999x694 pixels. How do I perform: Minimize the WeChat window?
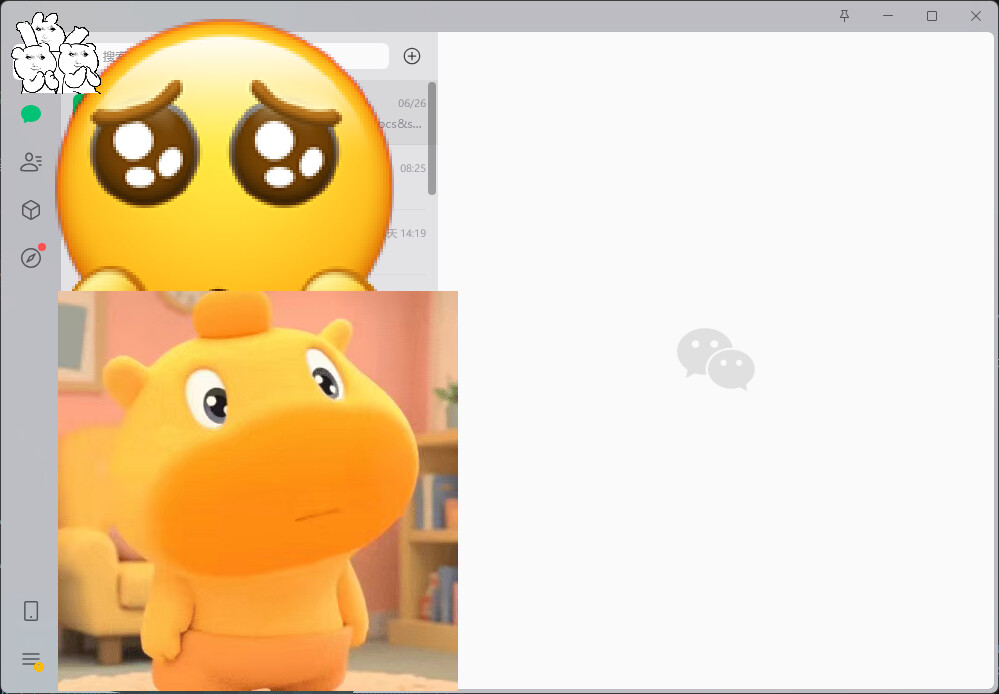coord(888,16)
